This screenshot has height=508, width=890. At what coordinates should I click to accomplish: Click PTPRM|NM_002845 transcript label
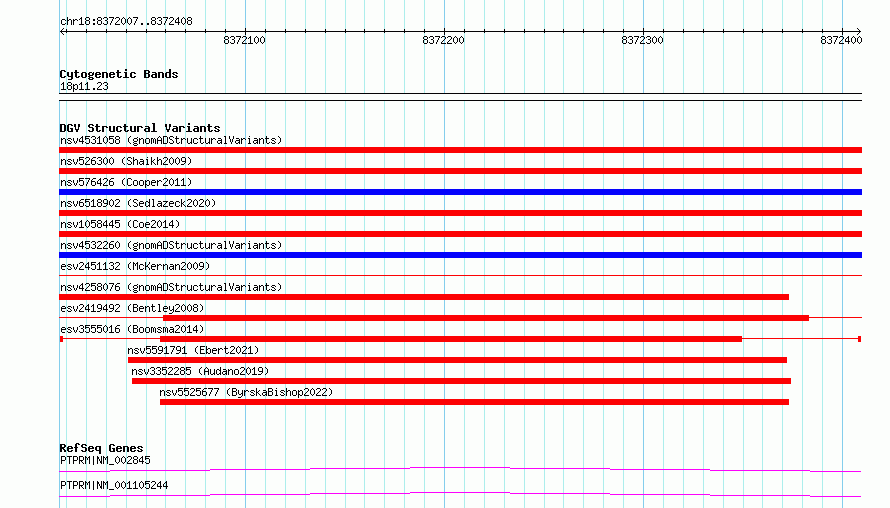[x=105, y=460]
